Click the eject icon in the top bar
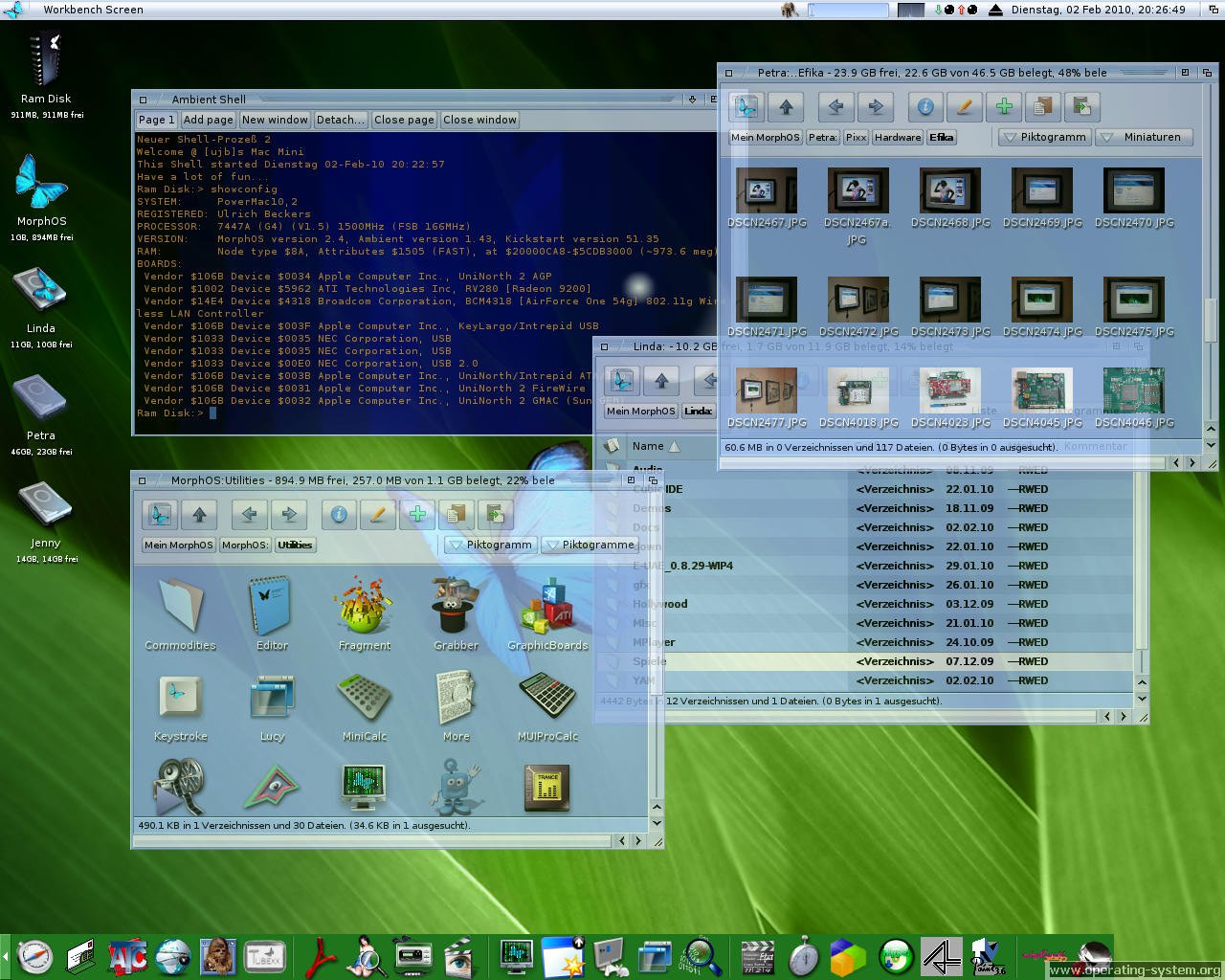Screen dimensions: 1225x980 pyautogui.click(x=995, y=10)
